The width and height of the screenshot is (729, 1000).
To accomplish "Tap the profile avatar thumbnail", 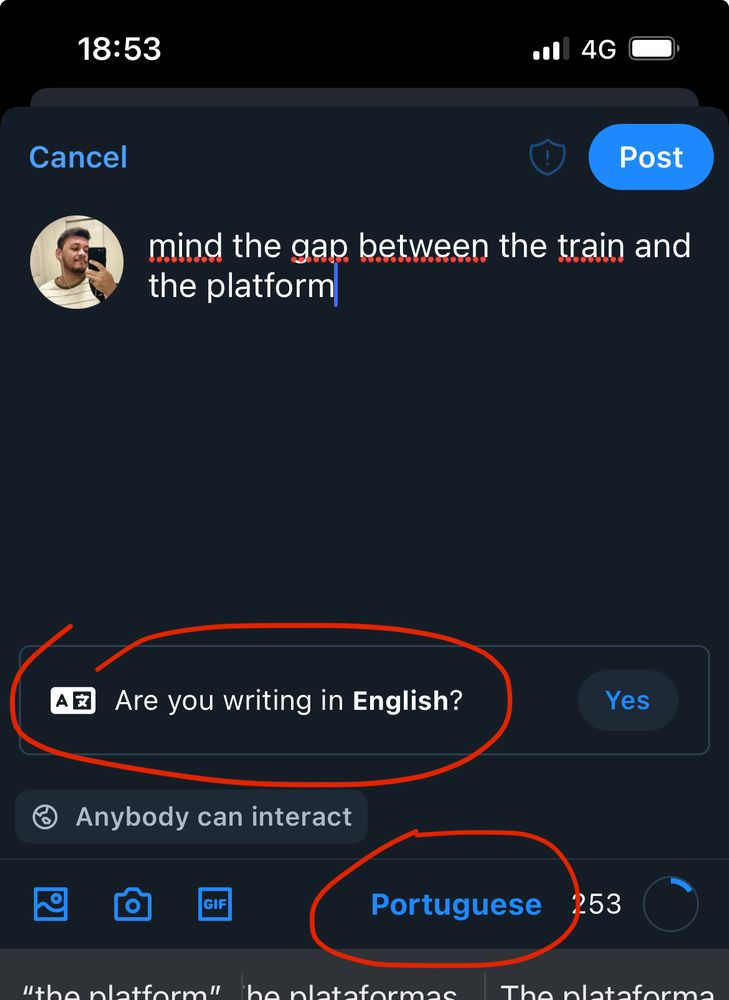I will pos(77,262).
